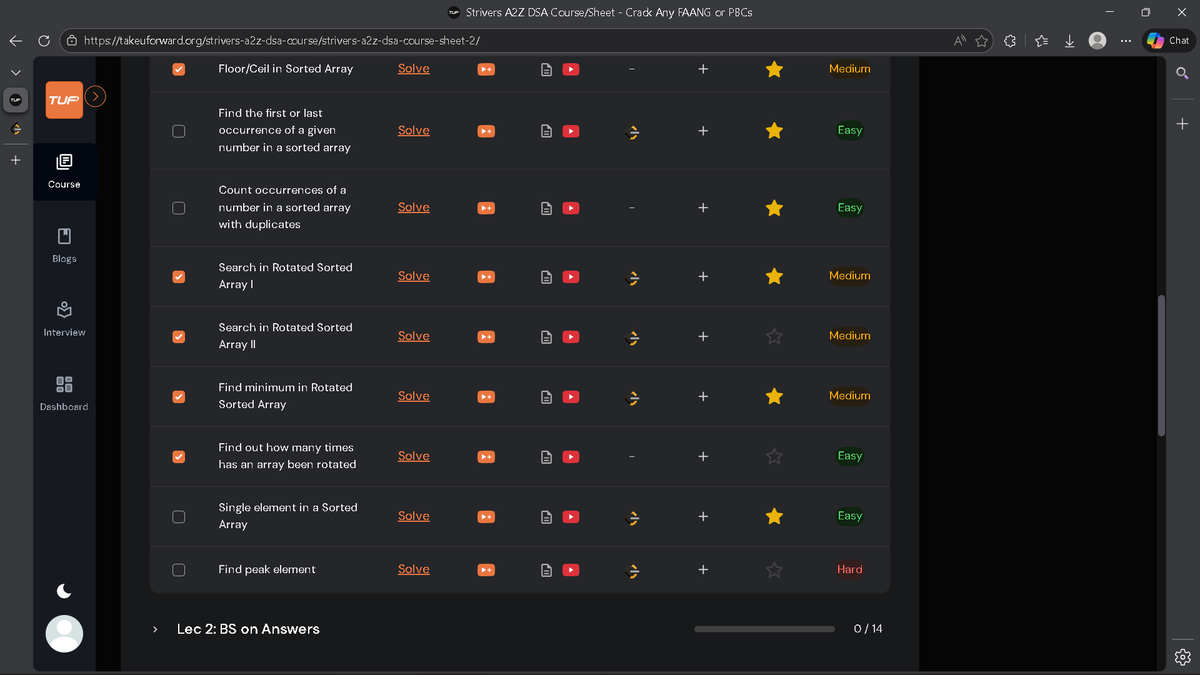Open the YouTube video for Floor/Ceil in Sorted Array

pyautogui.click(x=570, y=69)
